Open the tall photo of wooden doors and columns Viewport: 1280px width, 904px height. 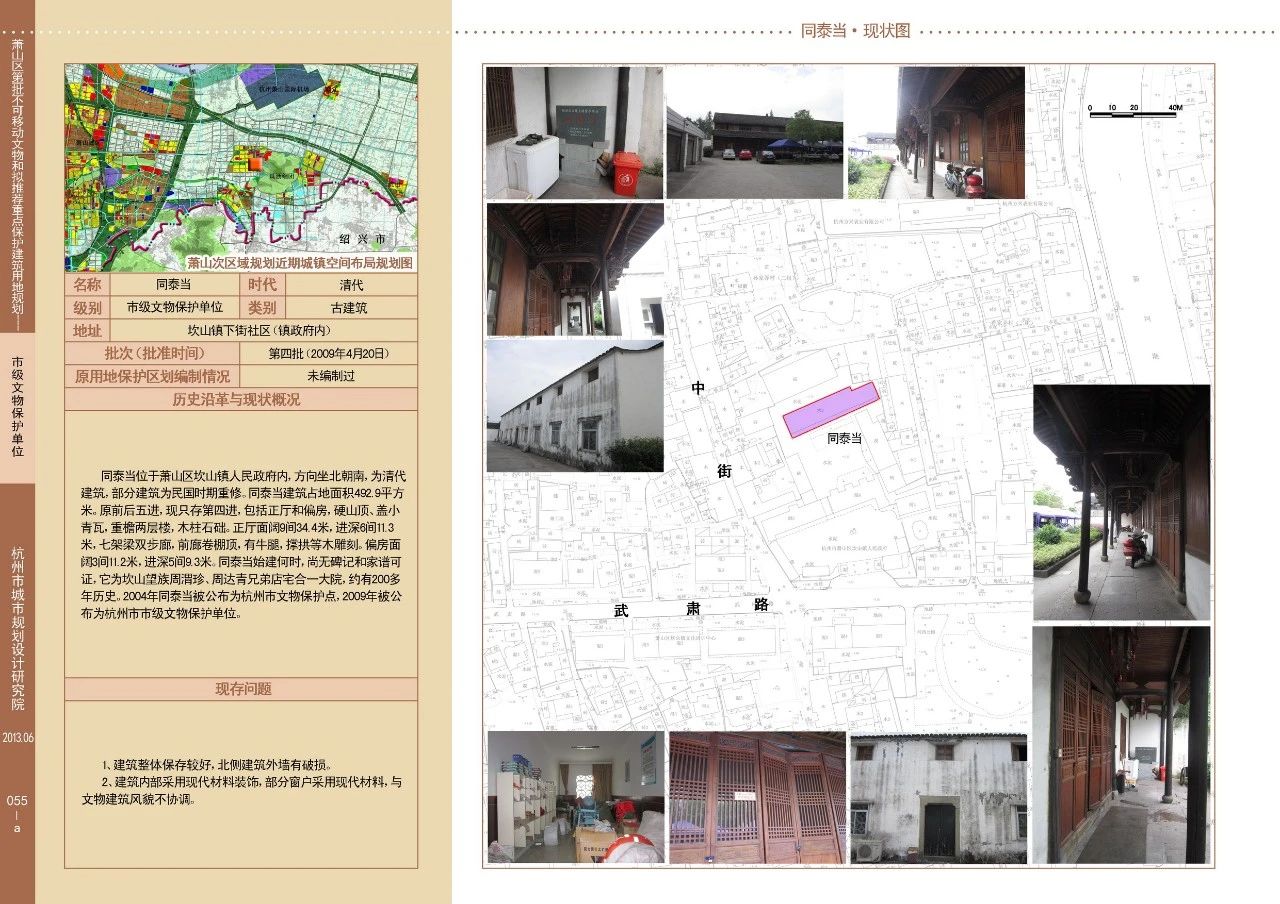tap(1121, 745)
